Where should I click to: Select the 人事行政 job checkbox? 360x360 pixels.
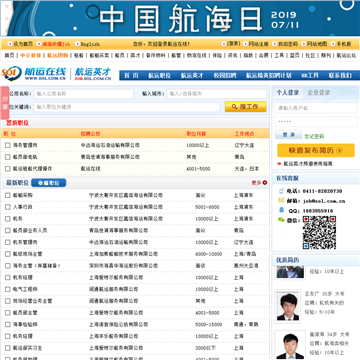pos(8,207)
